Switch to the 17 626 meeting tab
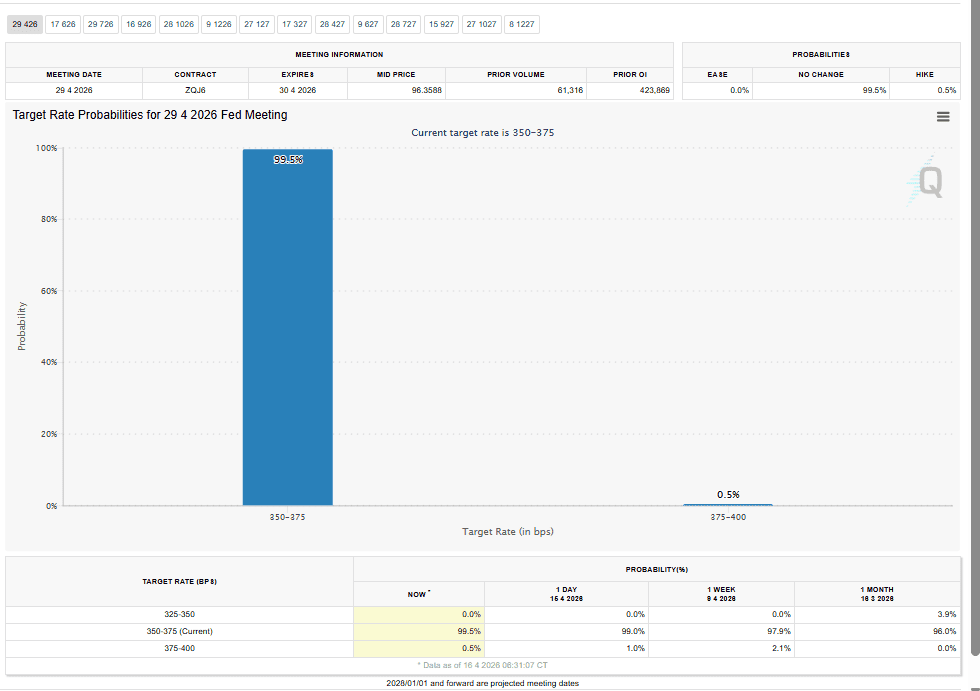The width and height of the screenshot is (980, 691). click(63, 24)
